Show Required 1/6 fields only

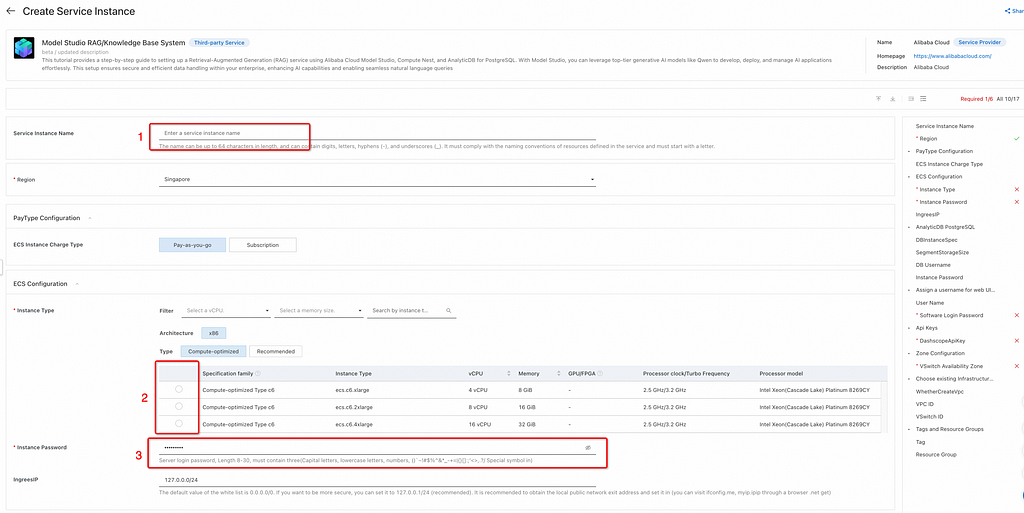(976, 99)
